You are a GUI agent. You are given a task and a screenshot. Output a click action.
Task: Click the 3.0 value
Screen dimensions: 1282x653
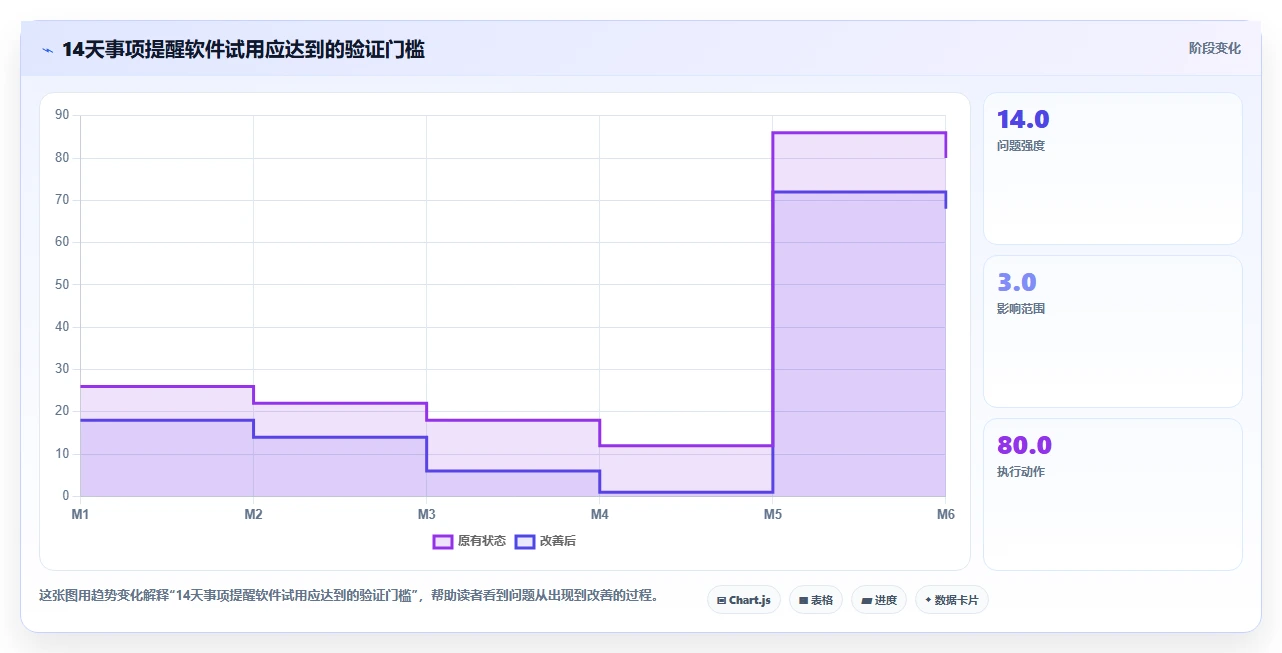point(1017,283)
